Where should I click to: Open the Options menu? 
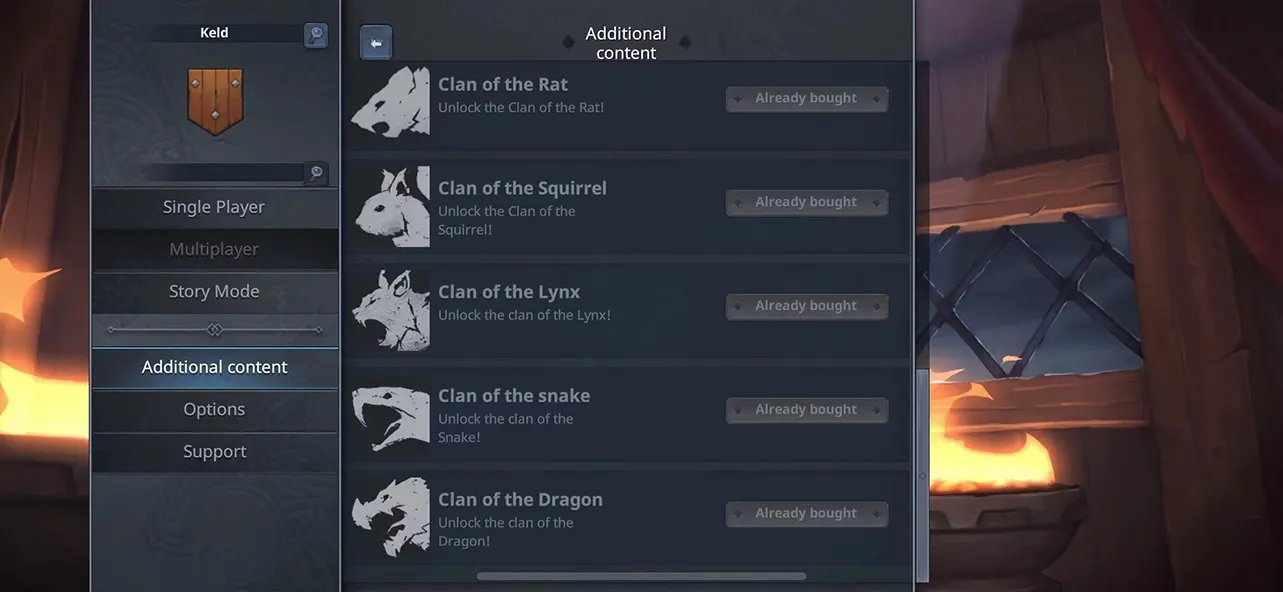[x=215, y=409]
